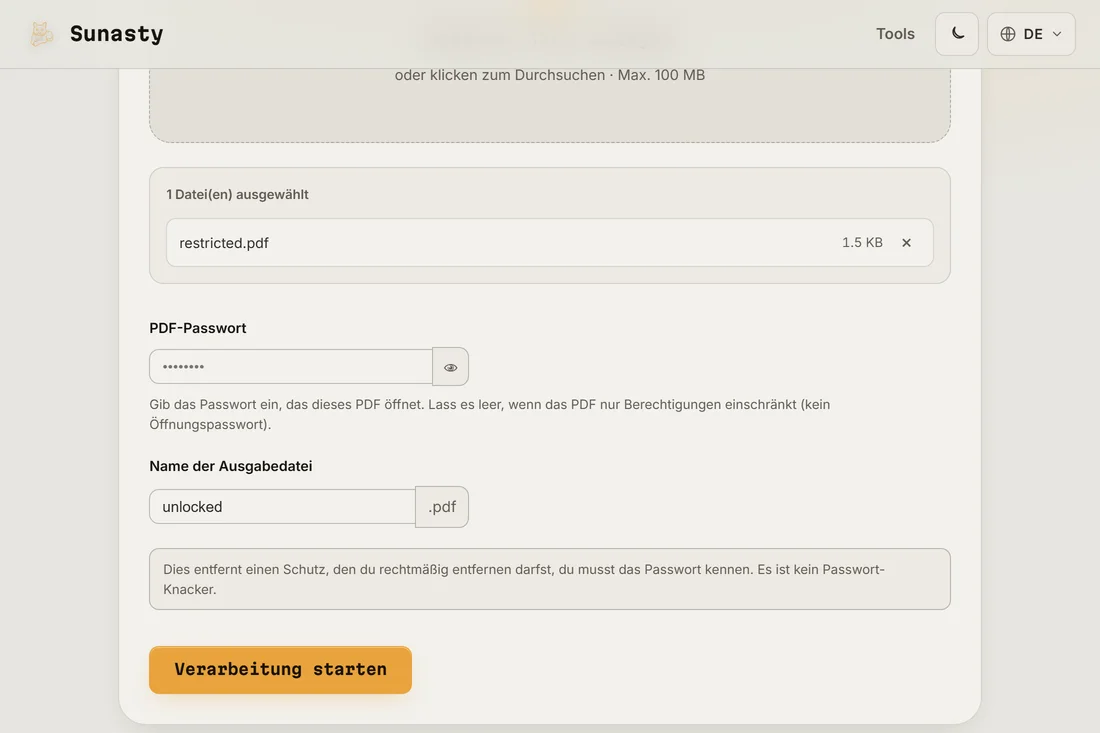Viewport: 1100px width, 733px height.
Task: Click the 1 Datei(en) ausgewählt label
Action: click(x=237, y=194)
